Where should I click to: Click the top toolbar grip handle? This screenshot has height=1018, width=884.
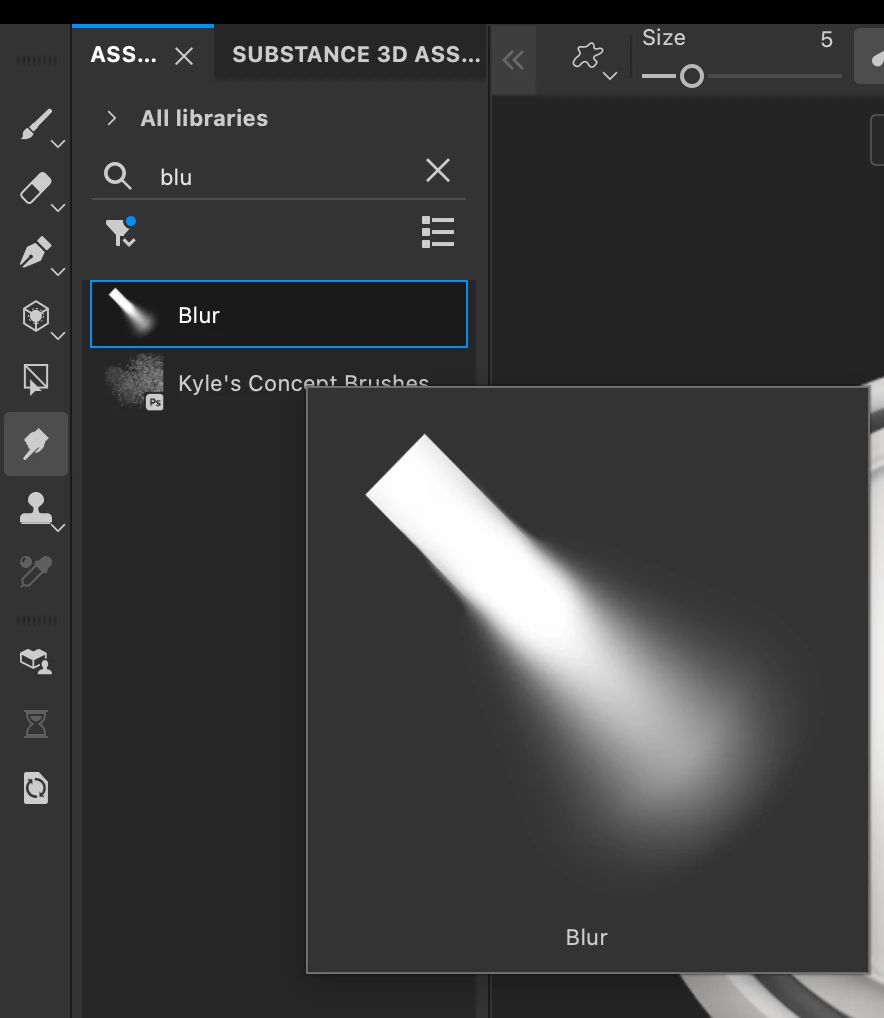coord(36,60)
